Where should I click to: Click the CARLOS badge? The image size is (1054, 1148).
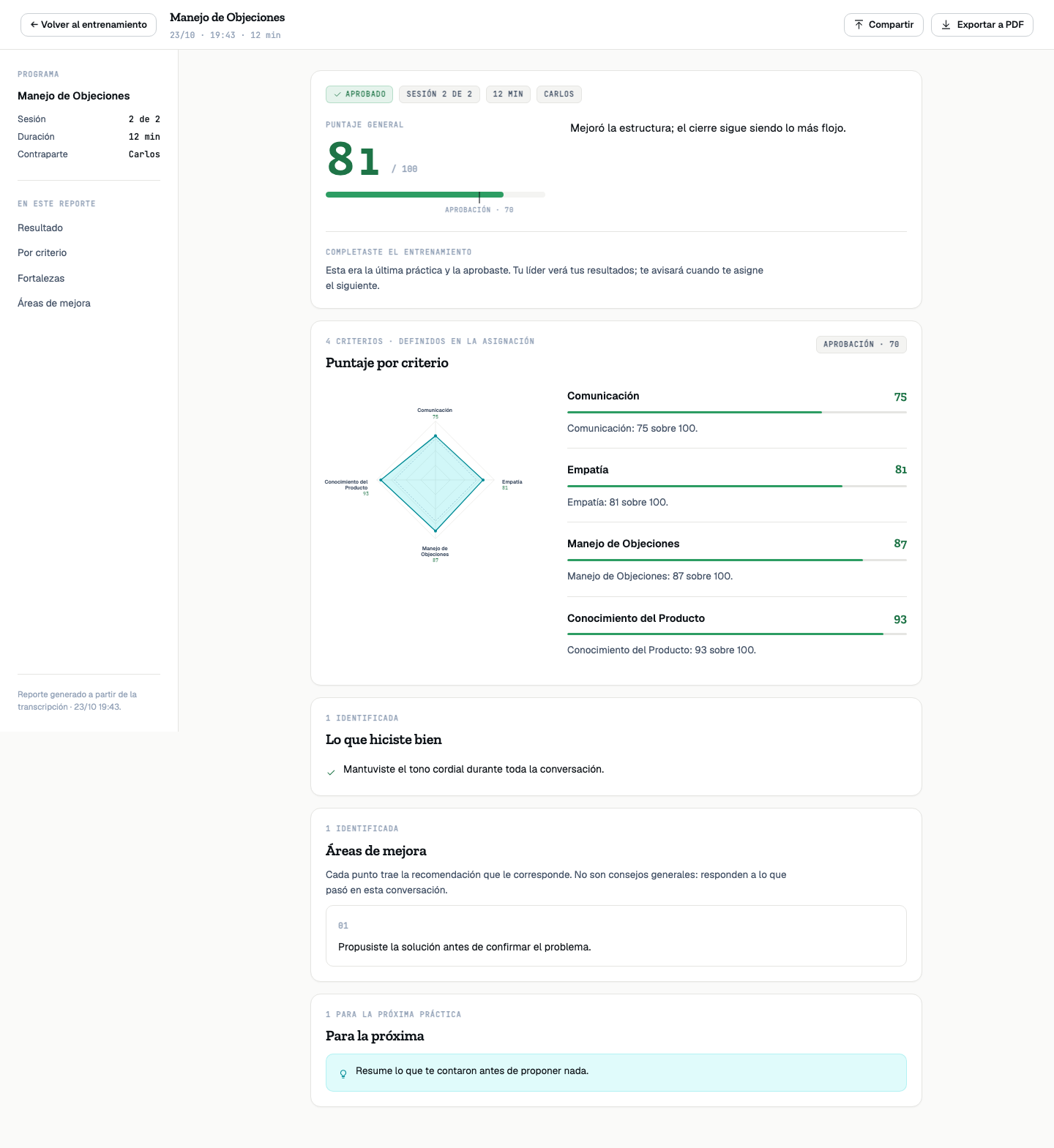point(559,94)
